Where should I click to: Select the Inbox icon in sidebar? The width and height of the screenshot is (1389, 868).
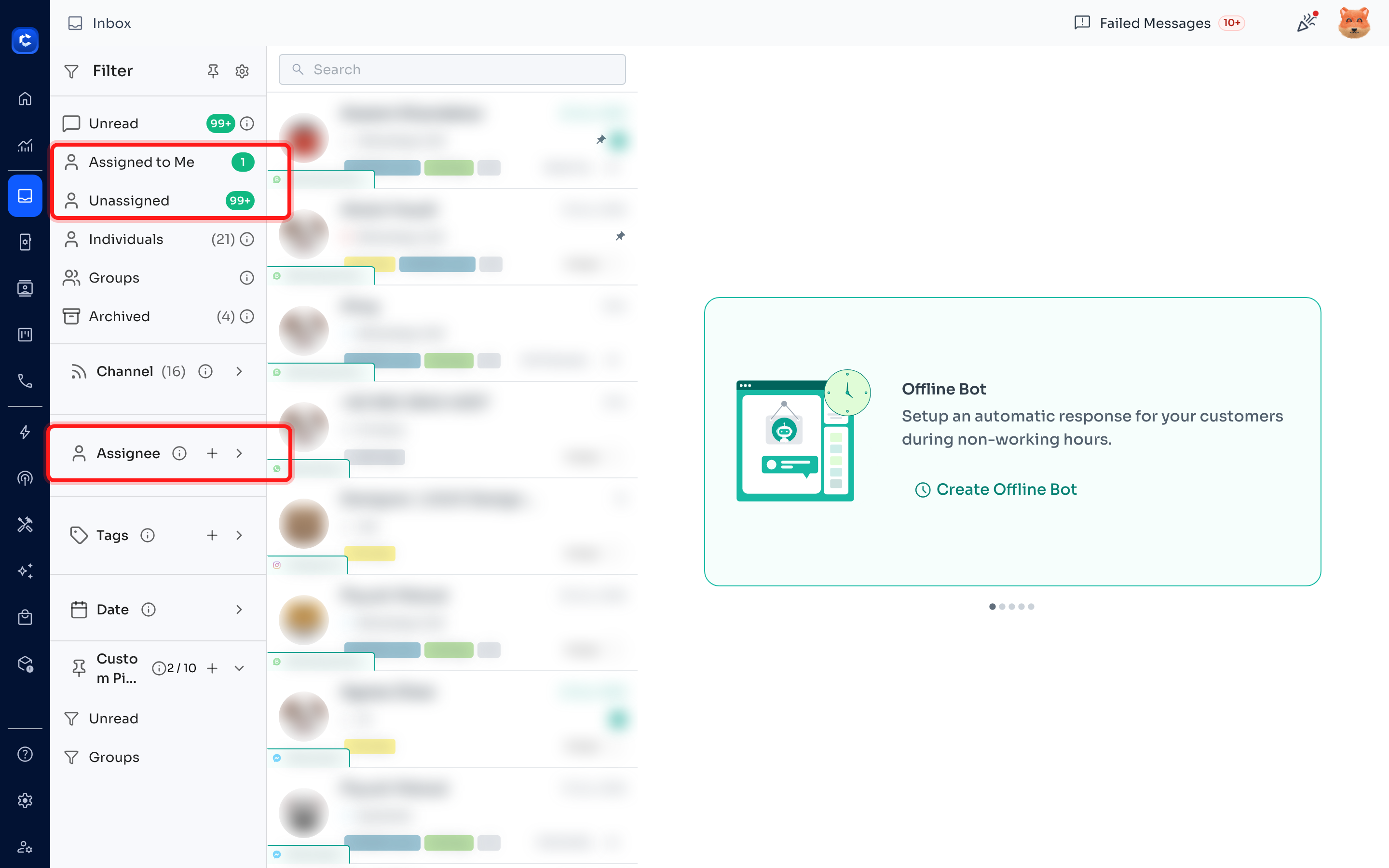click(x=25, y=196)
